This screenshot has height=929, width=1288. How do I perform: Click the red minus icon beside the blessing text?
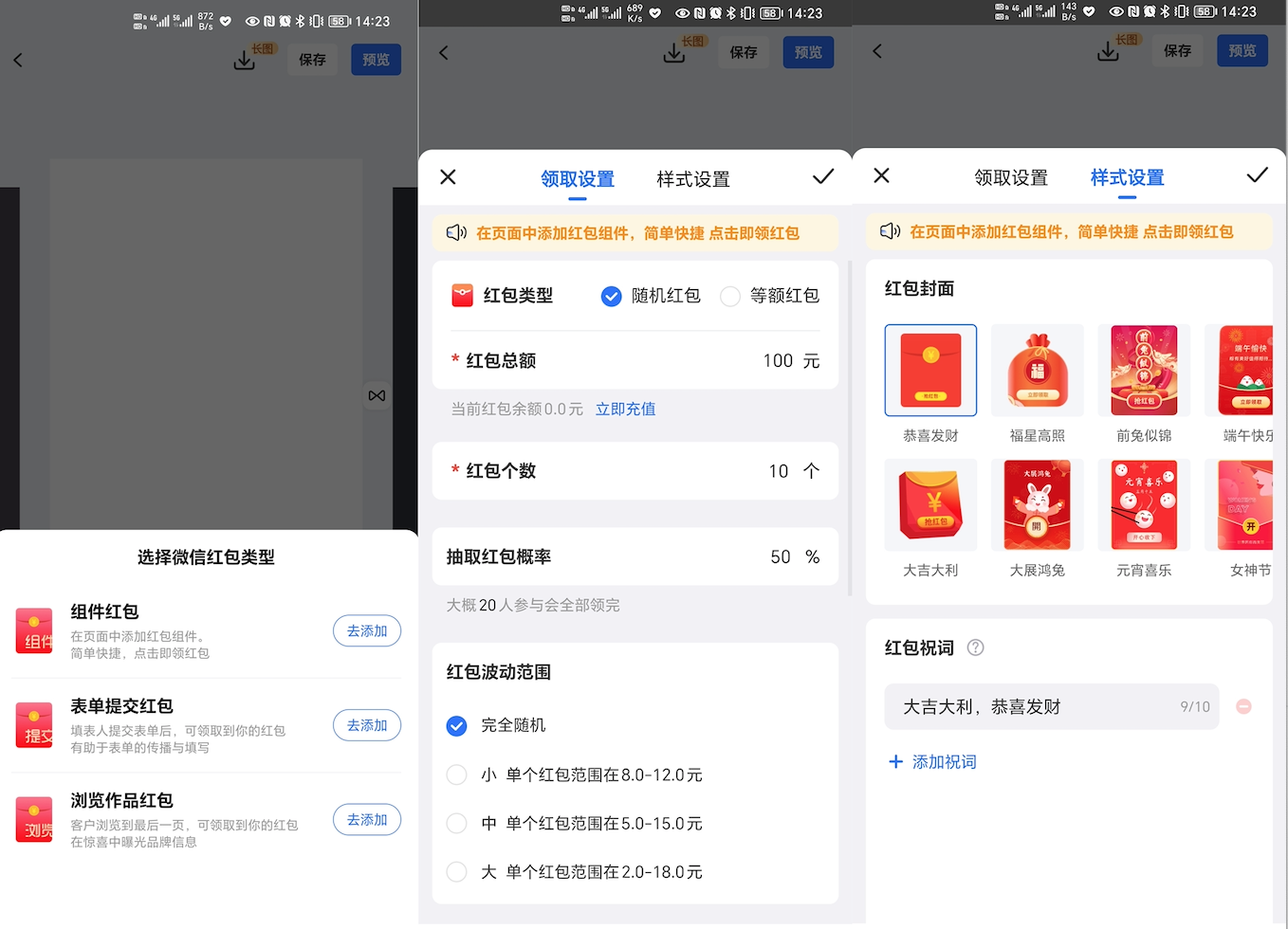[1243, 706]
